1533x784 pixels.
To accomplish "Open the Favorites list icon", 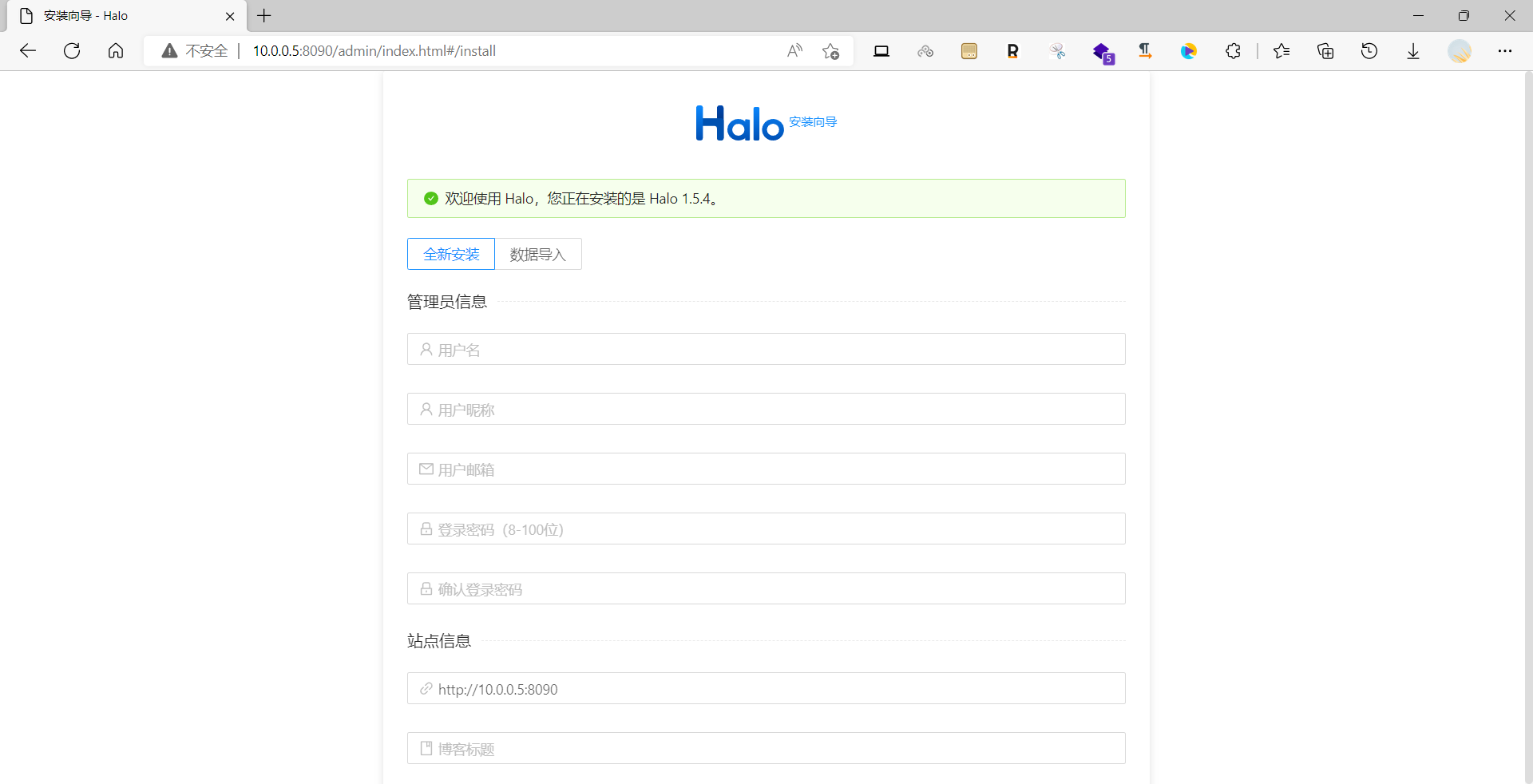I will (x=1281, y=51).
